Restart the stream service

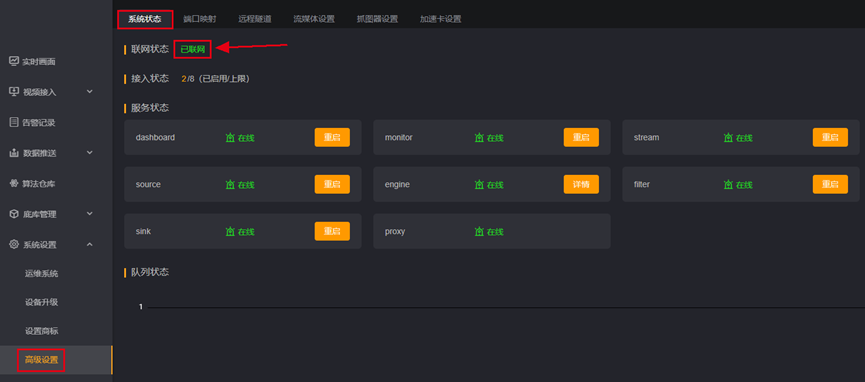830,137
